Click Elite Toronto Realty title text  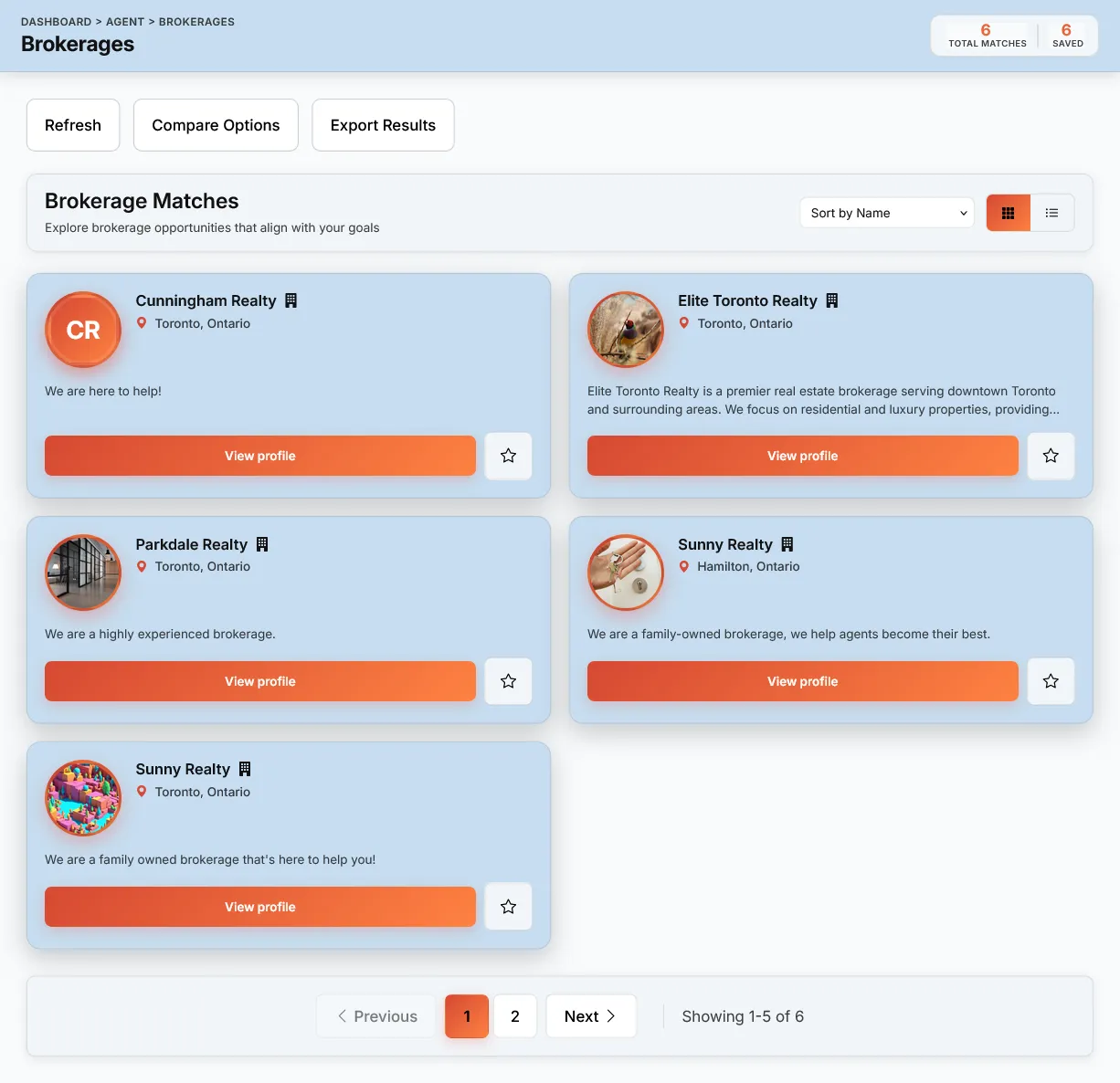[x=747, y=300]
